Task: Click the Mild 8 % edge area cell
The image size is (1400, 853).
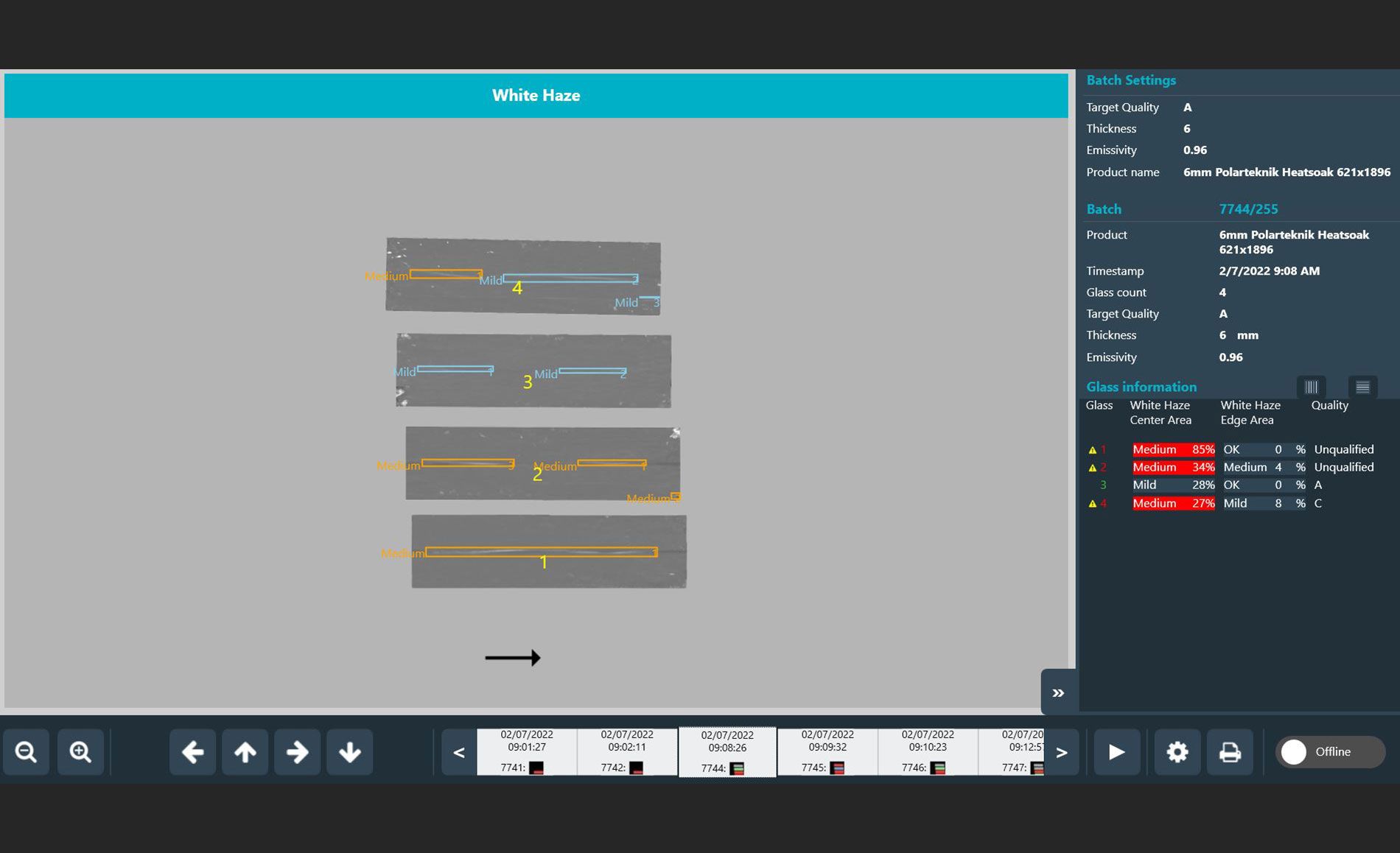Action: (x=1264, y=503)
